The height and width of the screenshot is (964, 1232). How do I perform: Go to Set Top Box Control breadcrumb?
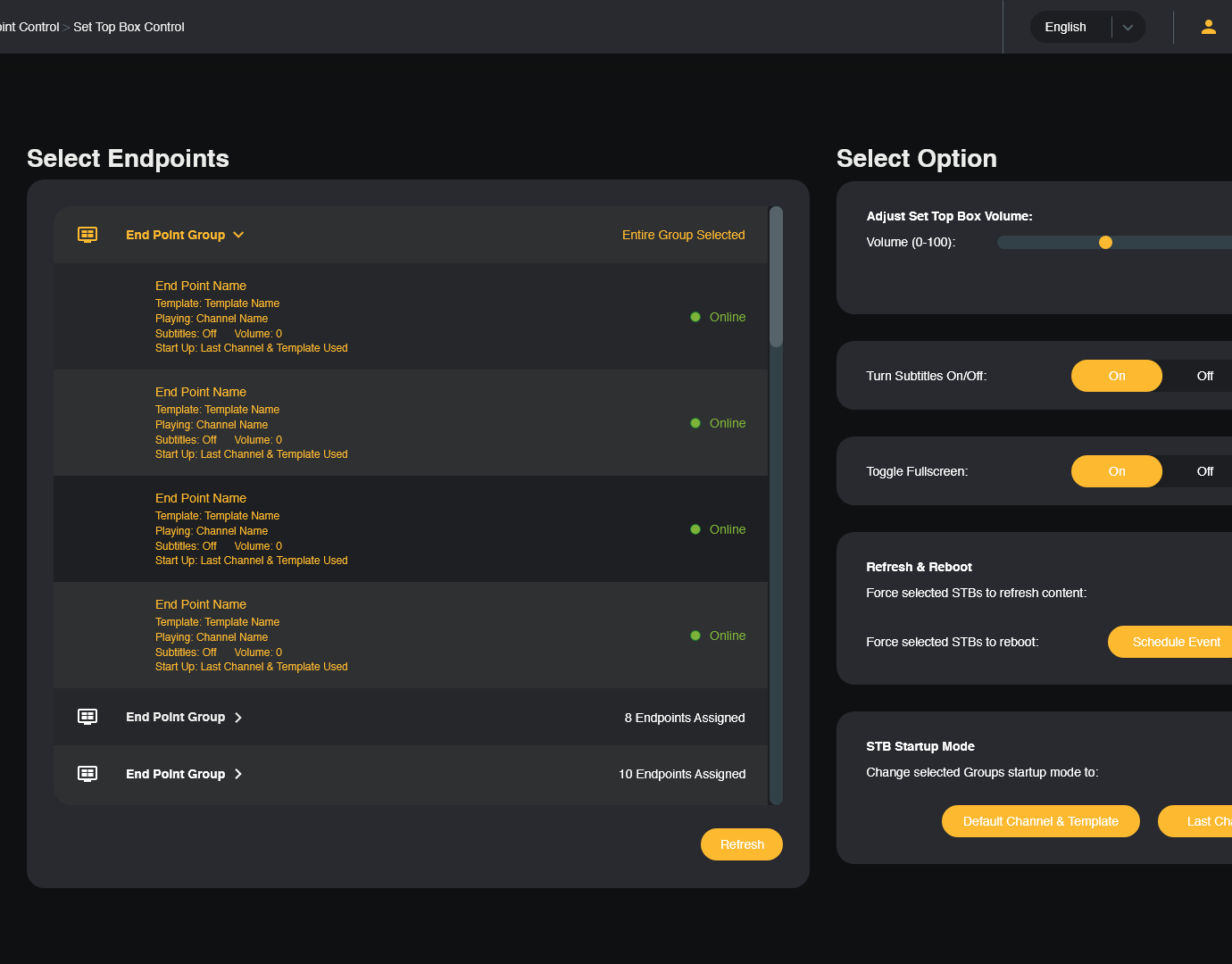coord(129,27)
